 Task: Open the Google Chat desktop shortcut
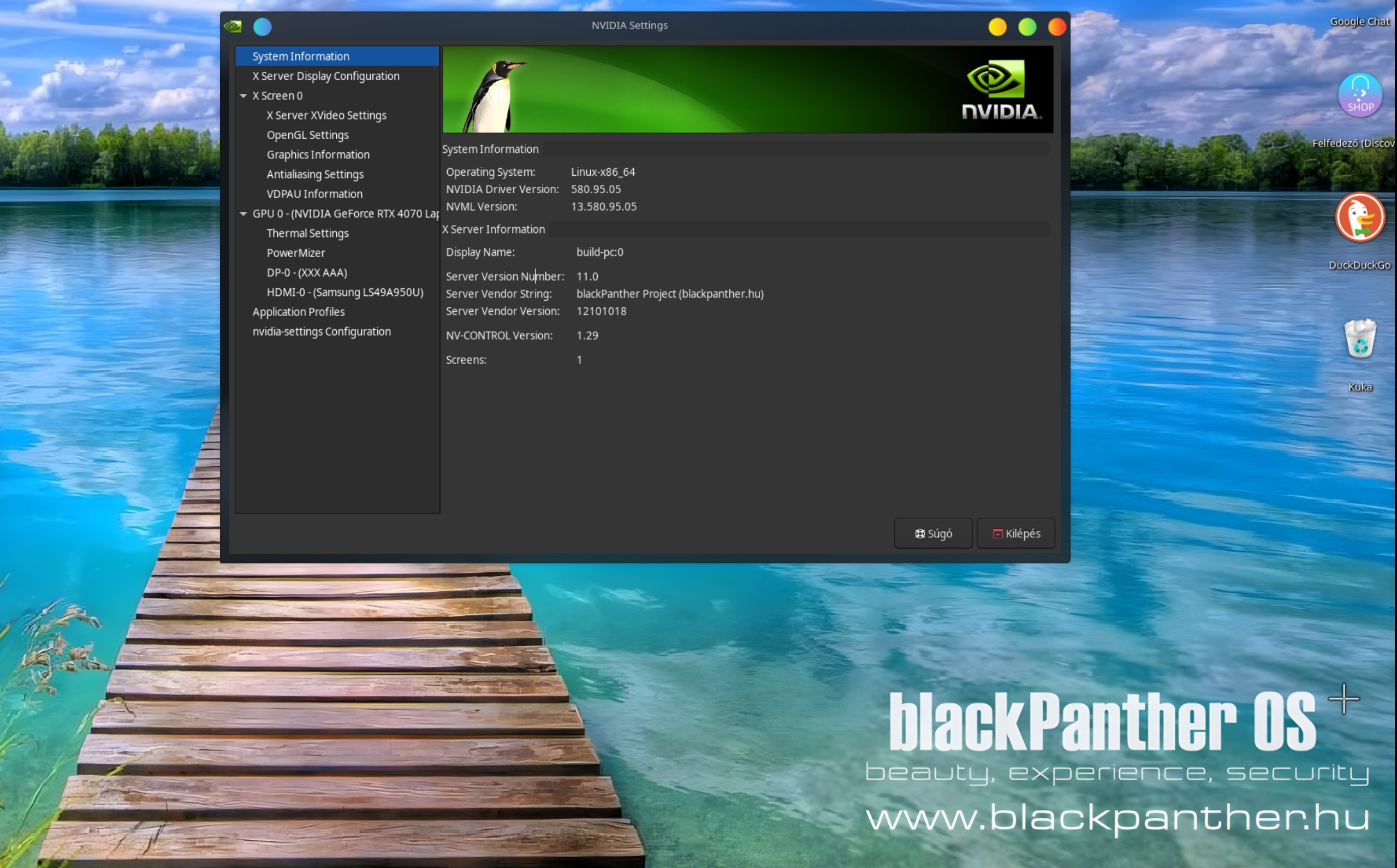click(x=1359, y=22)
